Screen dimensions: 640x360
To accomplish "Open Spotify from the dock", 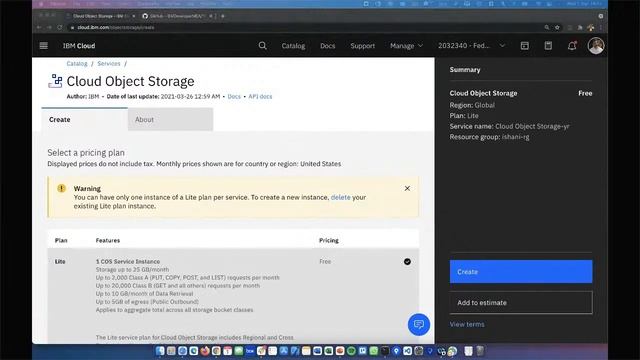I will 351,351.
